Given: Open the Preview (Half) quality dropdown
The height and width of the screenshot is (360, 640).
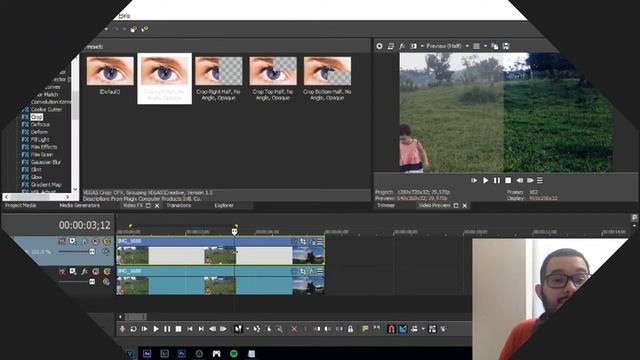Looking at the screenshot, I should click(x=447, y=46).
